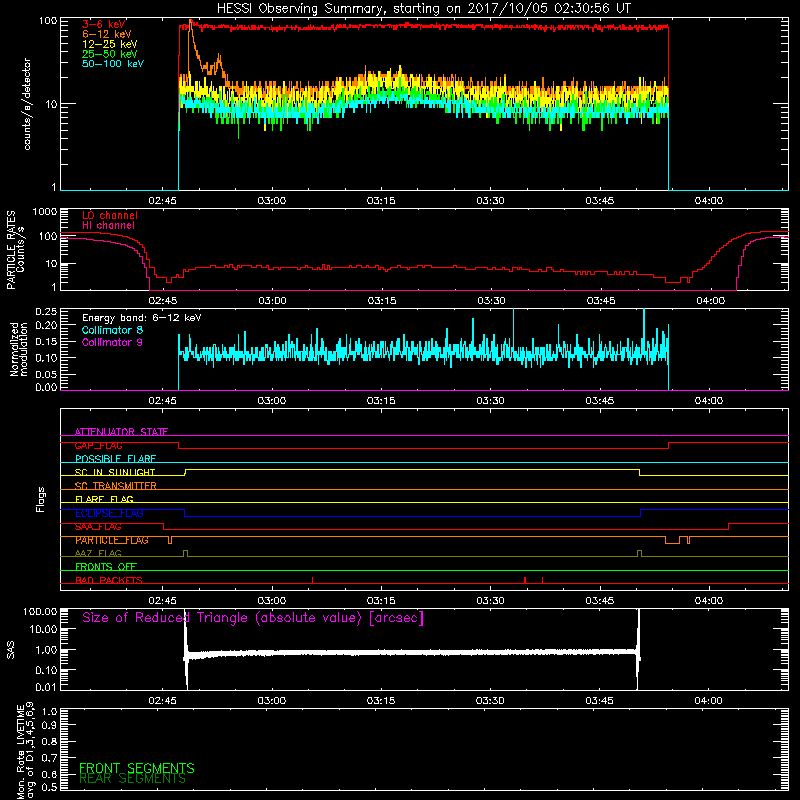Click the ECLIPSE_FLAG label

pyautogui.click(x=109, y=513)
